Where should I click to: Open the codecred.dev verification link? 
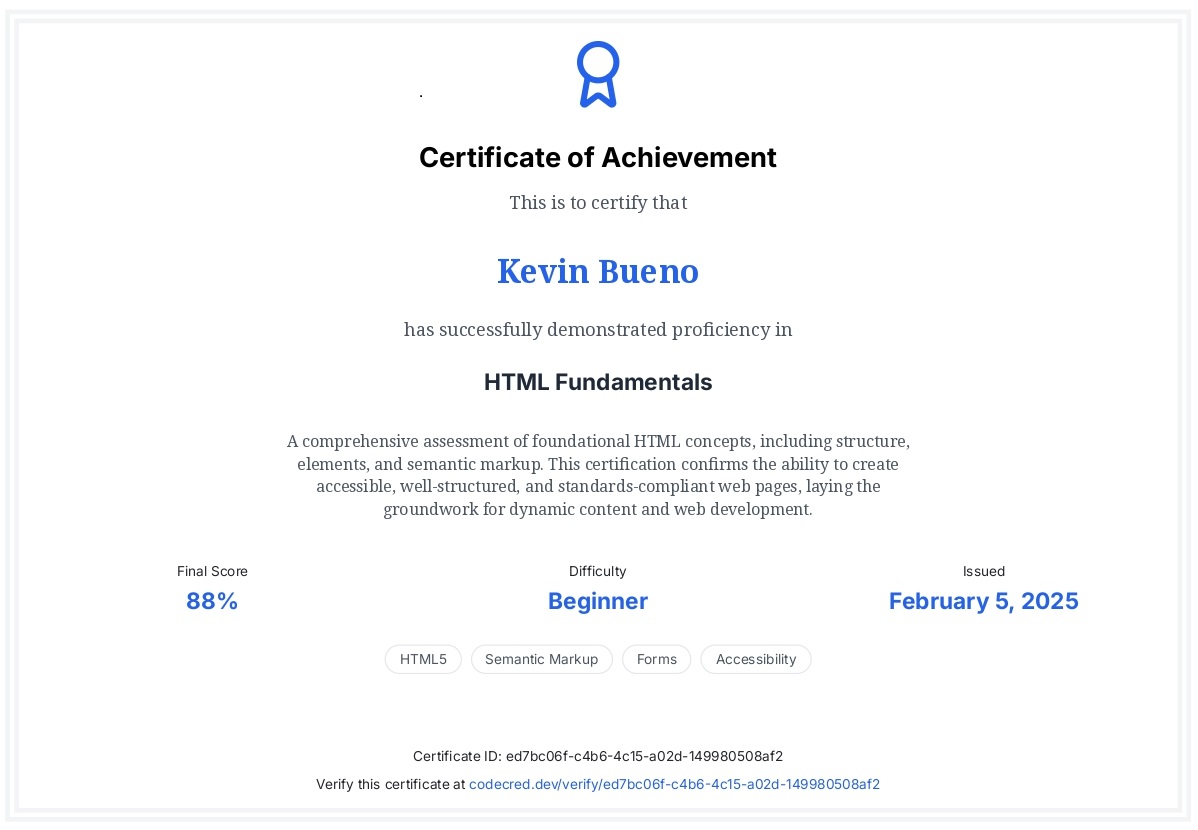click(674, 785)
